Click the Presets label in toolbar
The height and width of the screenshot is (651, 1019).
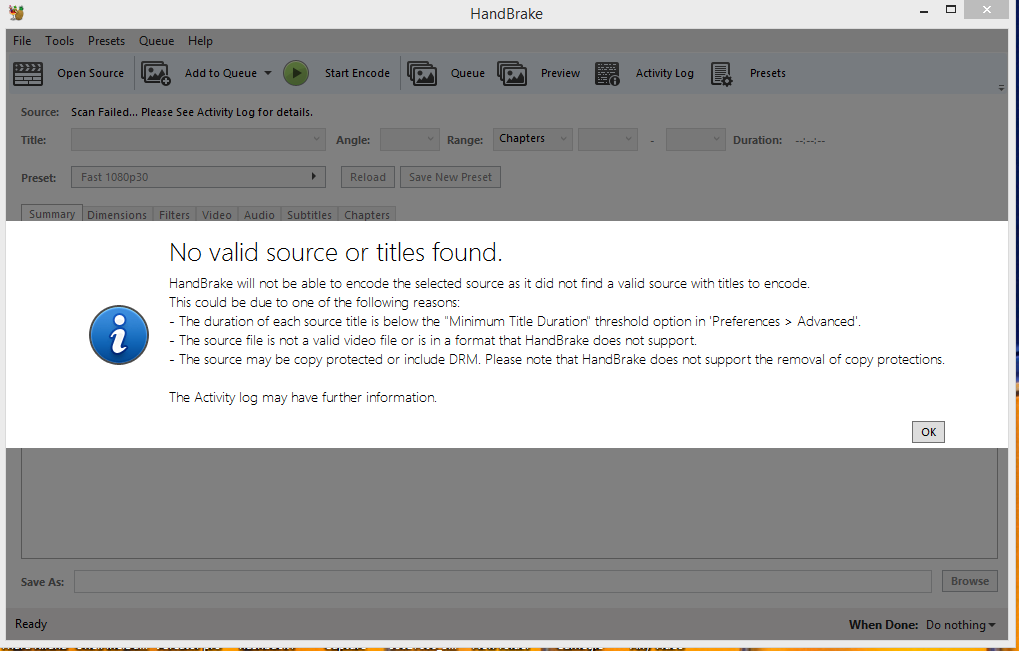coord(767,73)
